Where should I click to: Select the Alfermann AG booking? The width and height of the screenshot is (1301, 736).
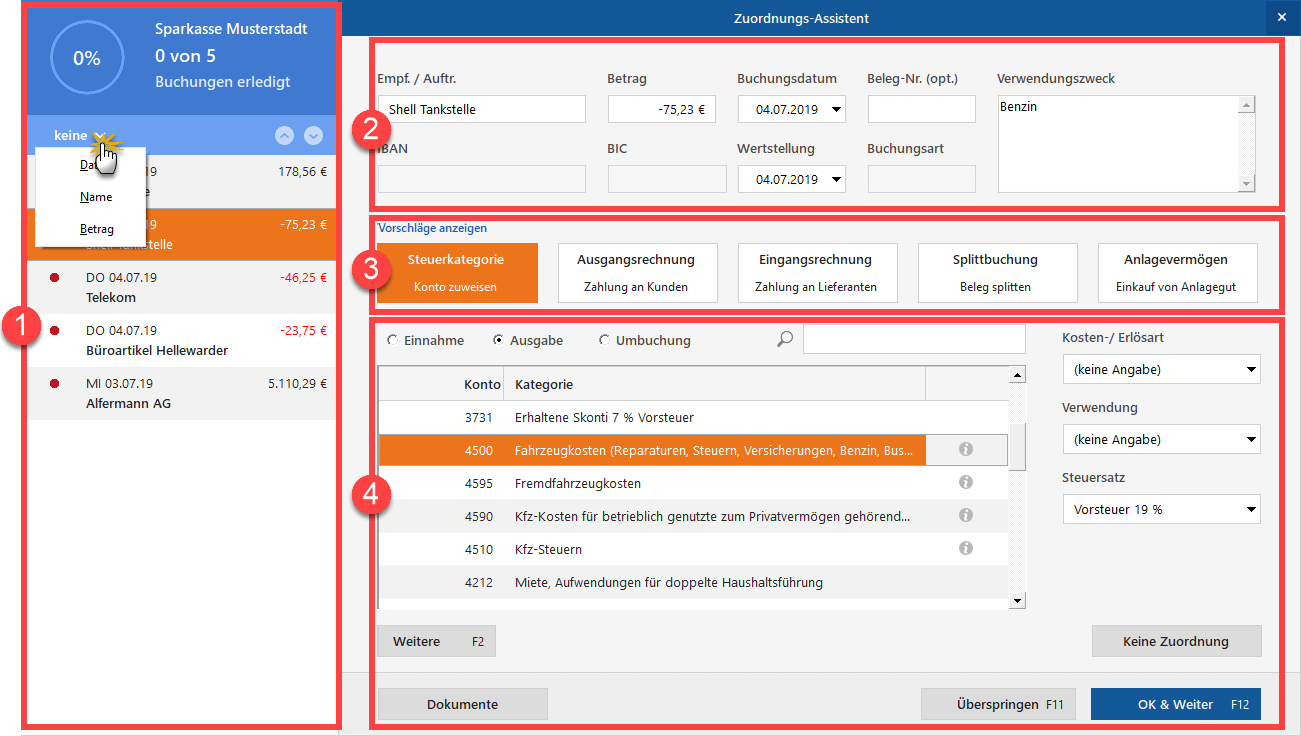click(x=181, y=393)
